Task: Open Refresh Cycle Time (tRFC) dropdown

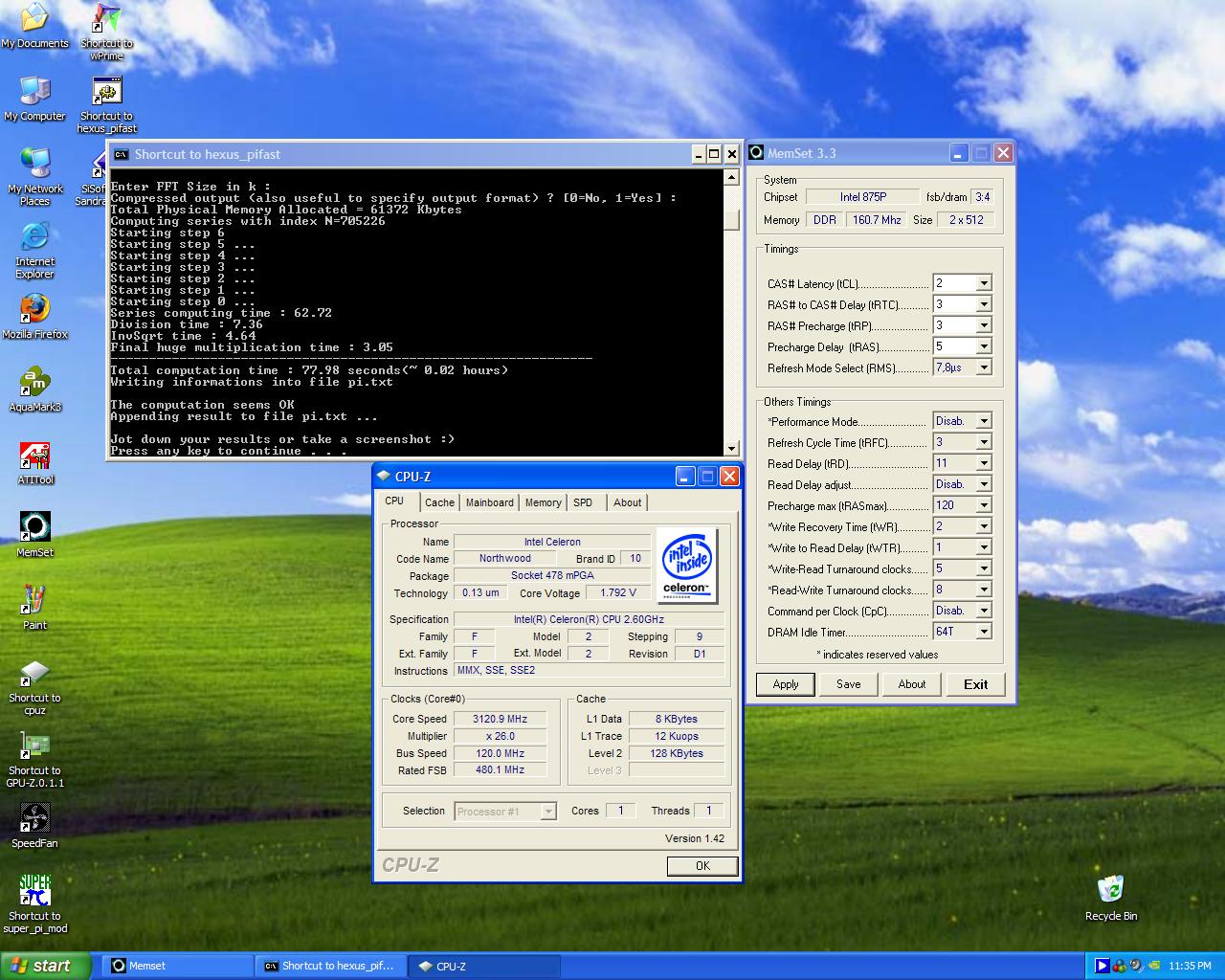Action: click(983, 442)
